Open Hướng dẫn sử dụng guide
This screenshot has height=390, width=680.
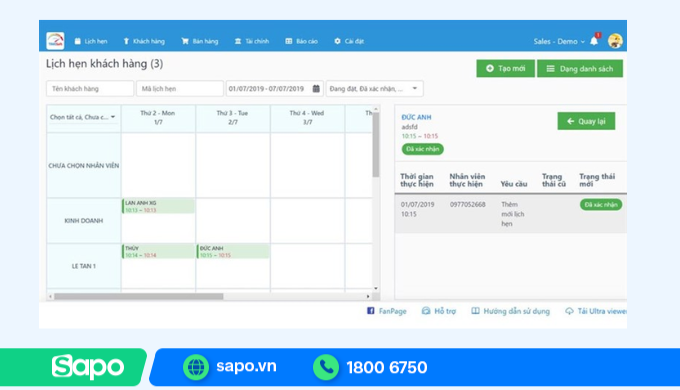tap(510, 311)
